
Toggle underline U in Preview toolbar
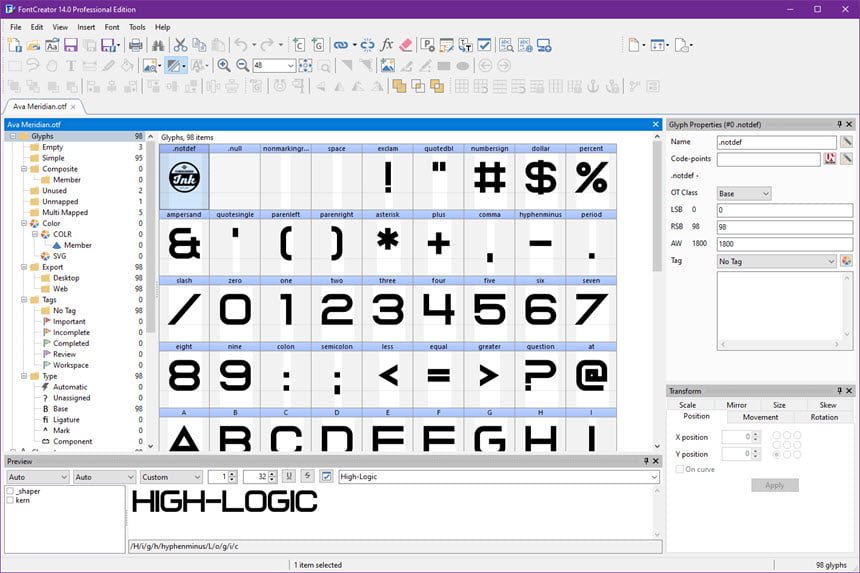[289, 476]
